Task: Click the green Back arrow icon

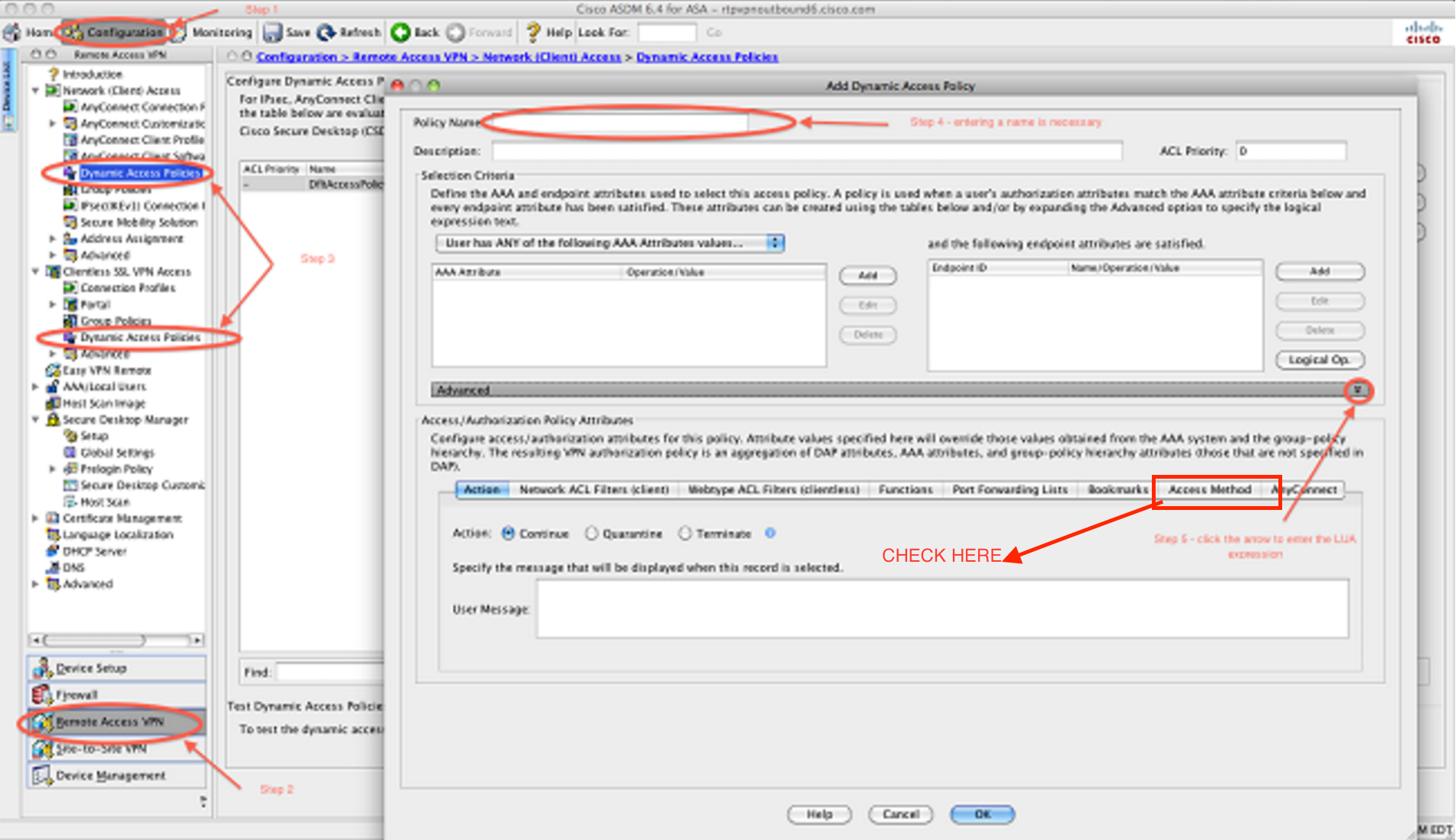Action: (x=400, y=32)
